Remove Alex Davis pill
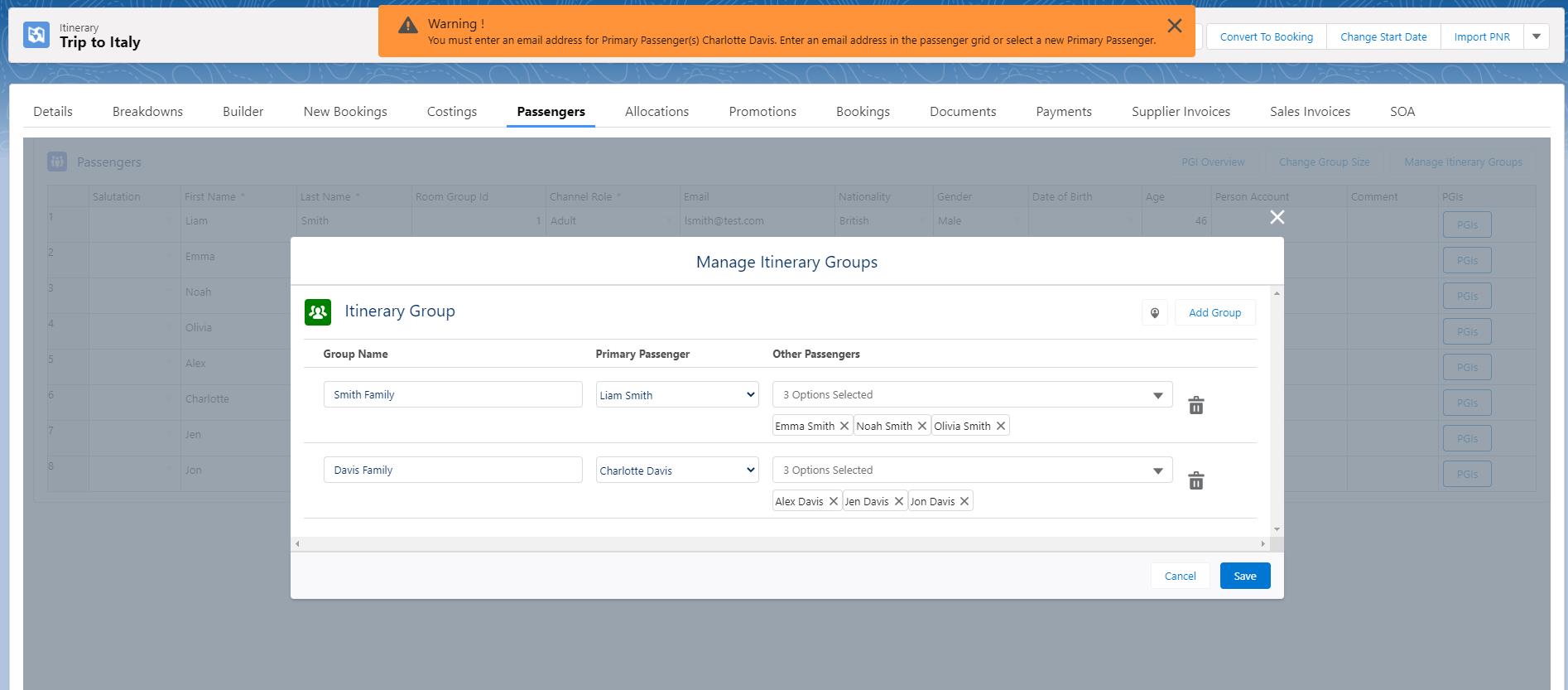This screenshot has width=1568, height=690. 834,501
